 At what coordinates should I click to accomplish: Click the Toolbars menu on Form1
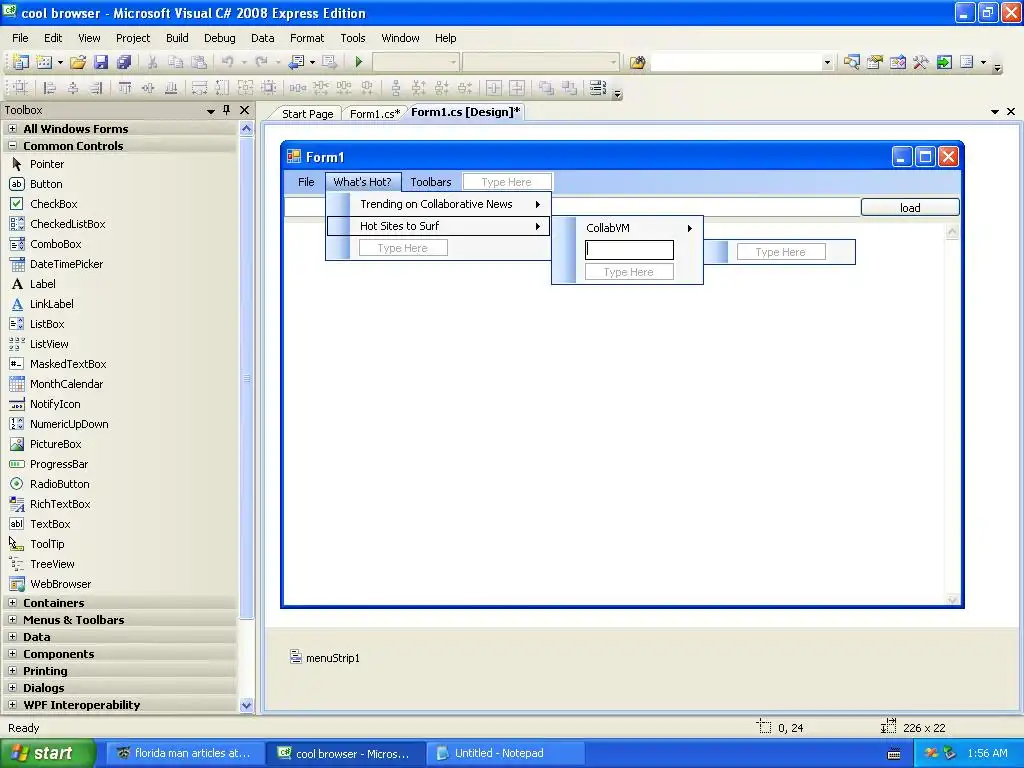tap(430, 182)
